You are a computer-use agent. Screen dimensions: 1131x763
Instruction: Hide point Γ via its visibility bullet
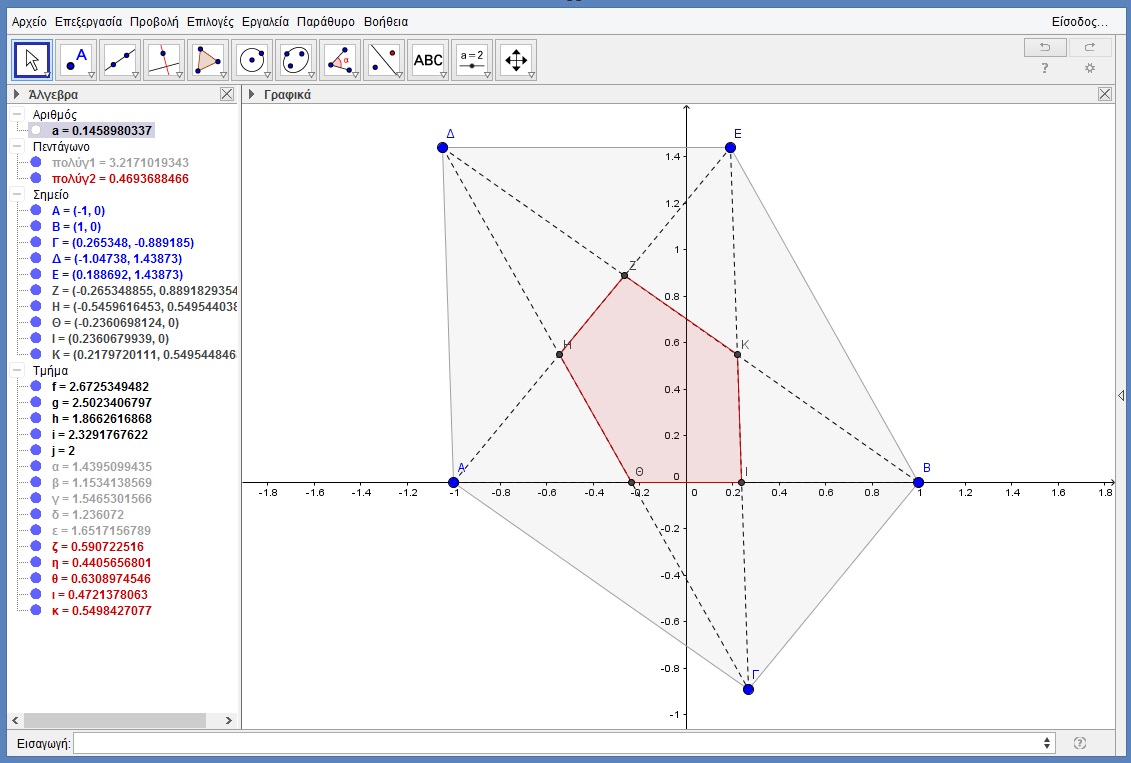[36, 242]
